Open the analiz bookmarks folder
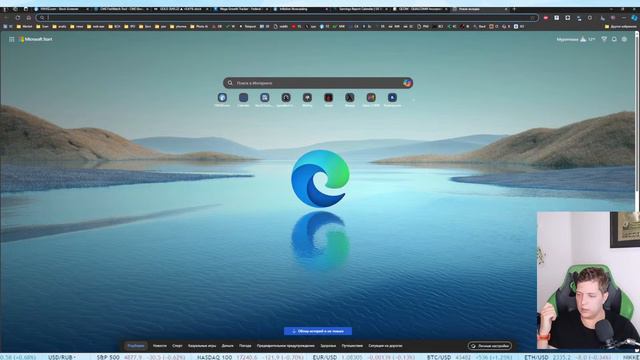 coord(59,27)
